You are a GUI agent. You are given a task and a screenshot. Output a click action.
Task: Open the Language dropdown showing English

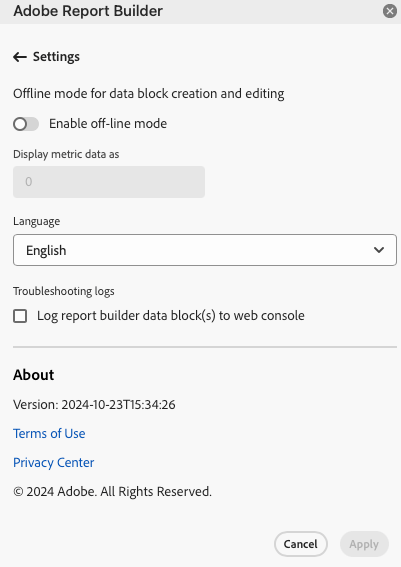point(205,250)
